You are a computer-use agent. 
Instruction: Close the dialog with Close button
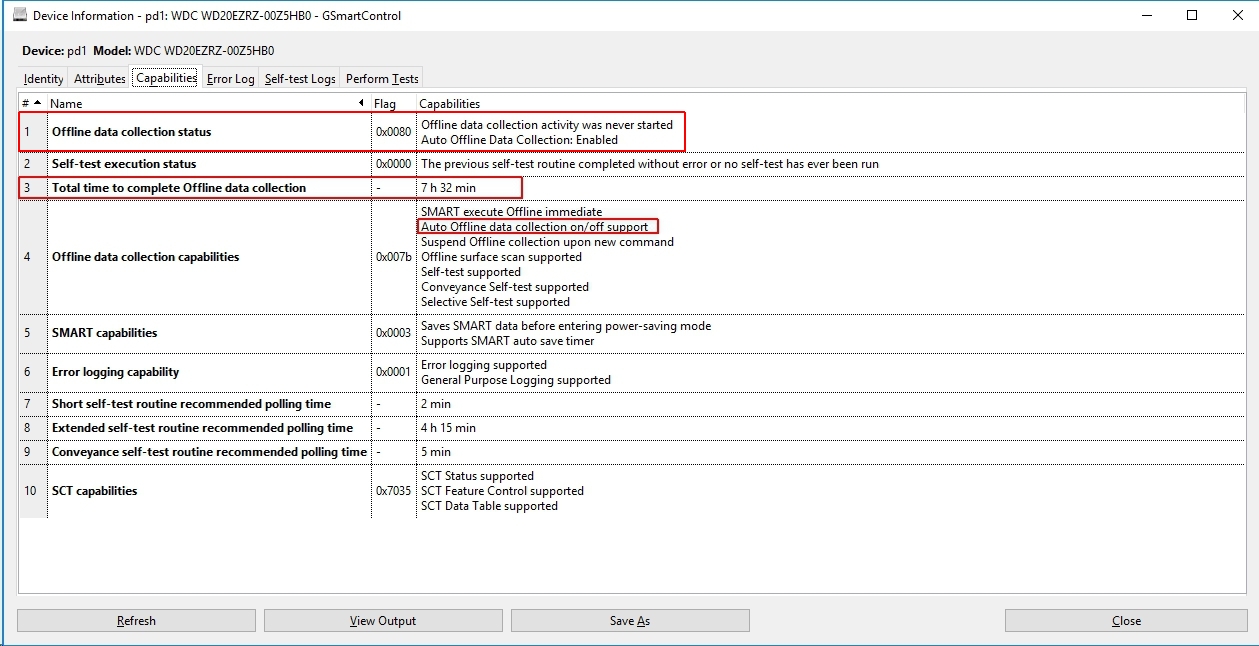(x=1126, y=621)
